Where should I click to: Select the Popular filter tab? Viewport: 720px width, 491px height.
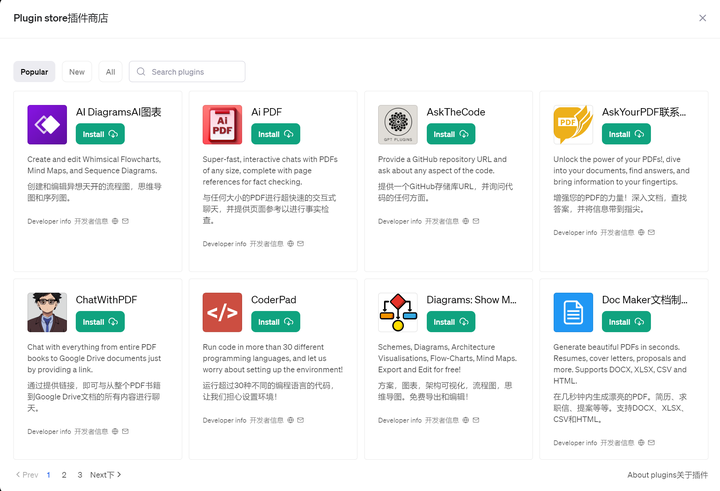click(x=34, y=72)
